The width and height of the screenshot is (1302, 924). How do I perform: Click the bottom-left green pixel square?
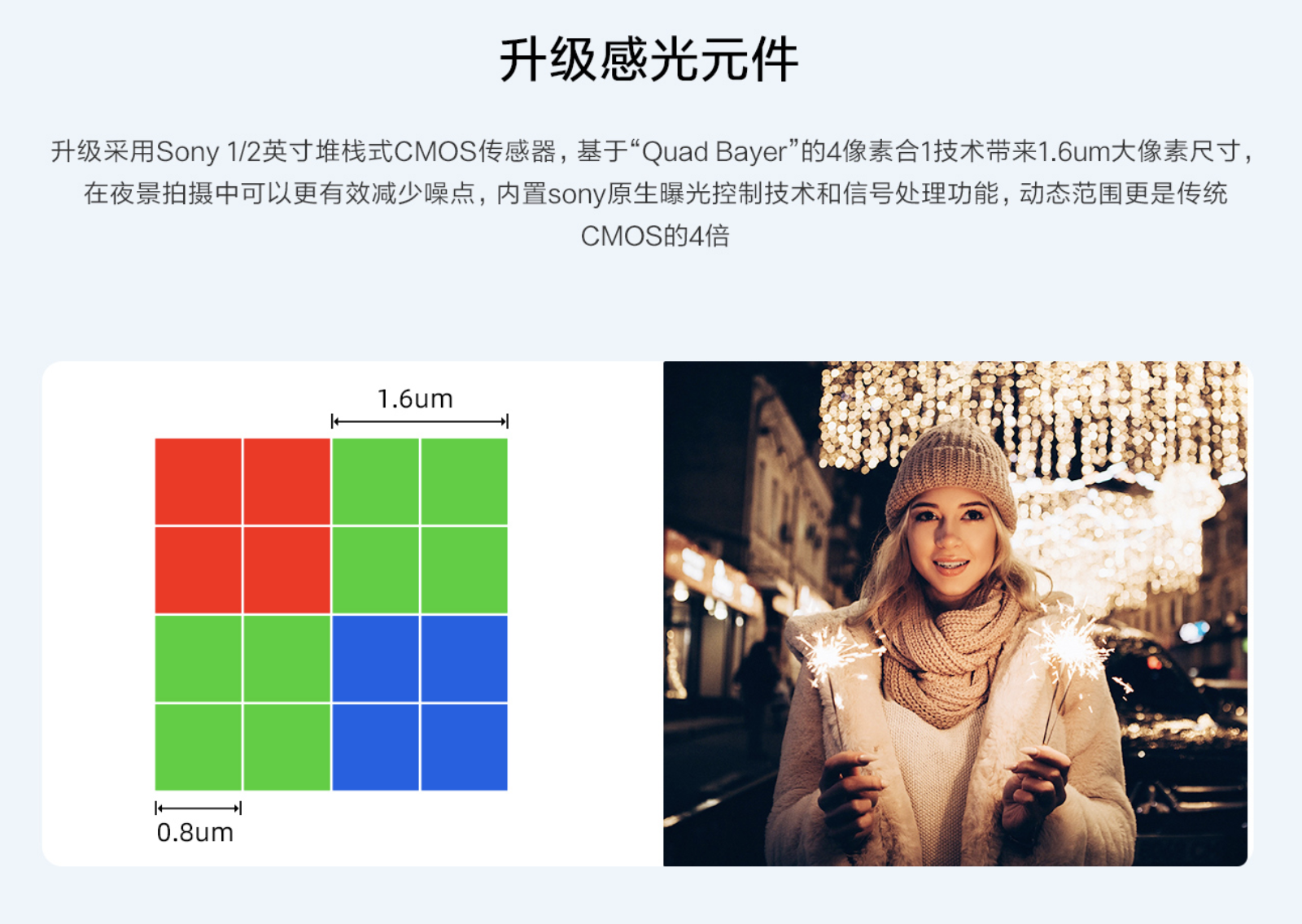coord(198,747)
